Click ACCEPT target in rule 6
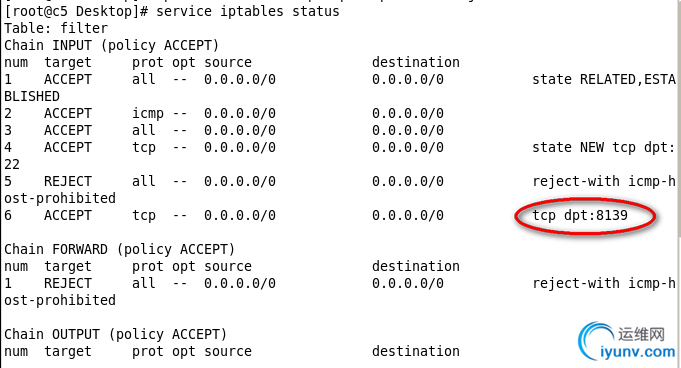681x368 pixels. click(x=68, y=215)
